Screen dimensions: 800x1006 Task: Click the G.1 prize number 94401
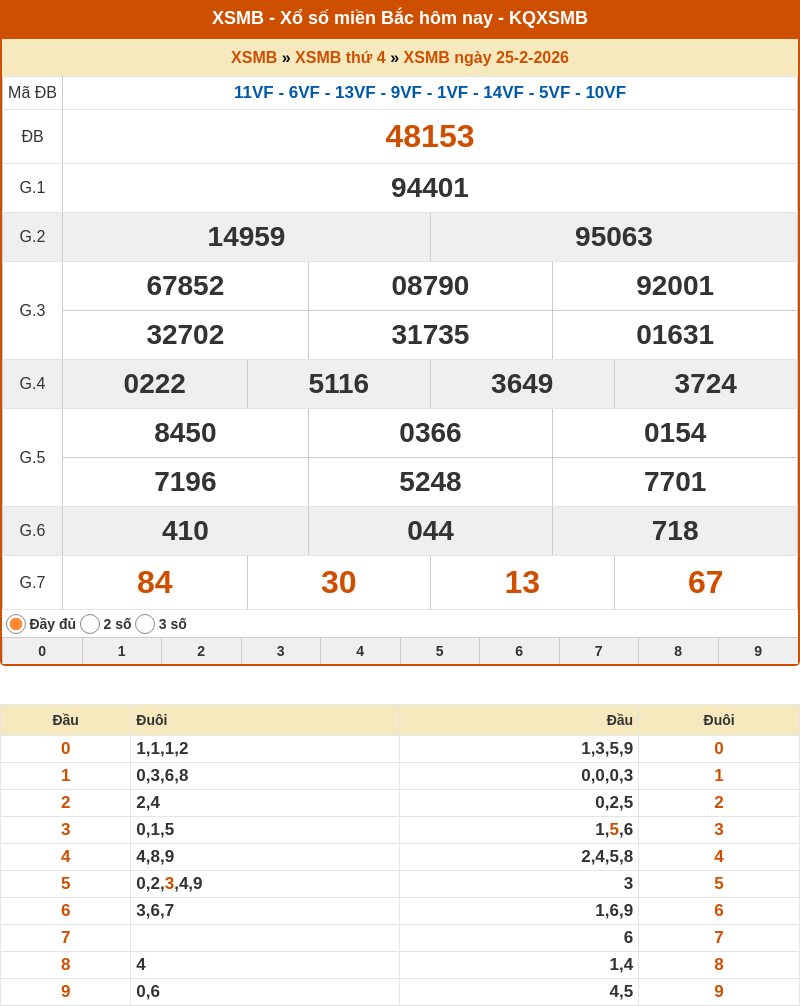pyautogui.click(x=430, y=188)
